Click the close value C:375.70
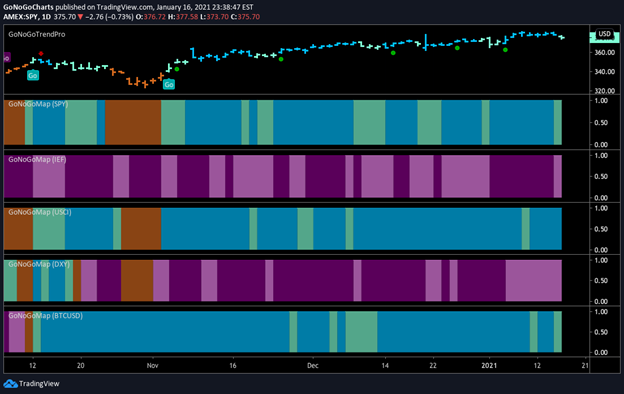Screen dimensions: 624x394 (x=245, y=17)
